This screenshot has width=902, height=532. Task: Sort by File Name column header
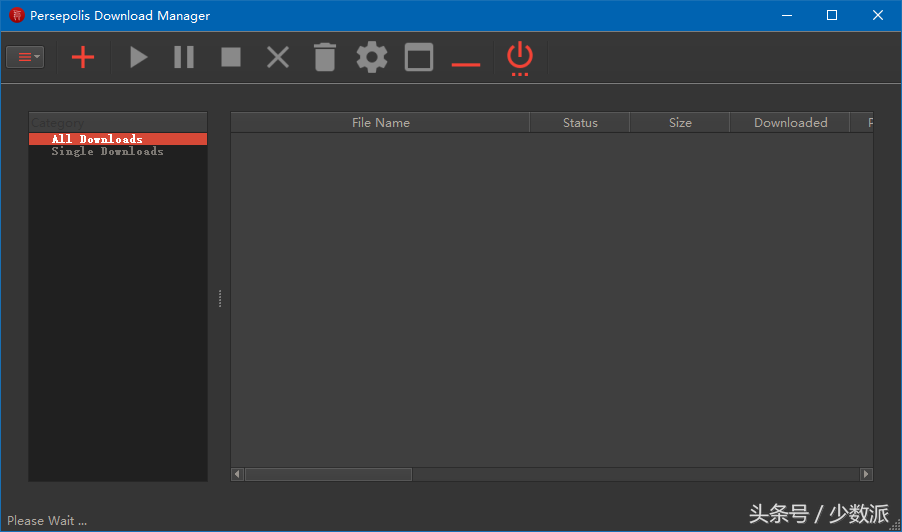coord(380,123)
